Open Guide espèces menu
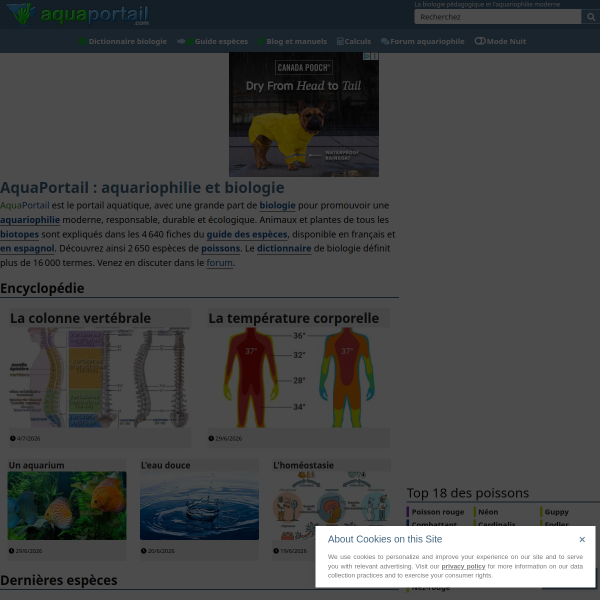Screen dimensions: 600x600 click(212, 41)
